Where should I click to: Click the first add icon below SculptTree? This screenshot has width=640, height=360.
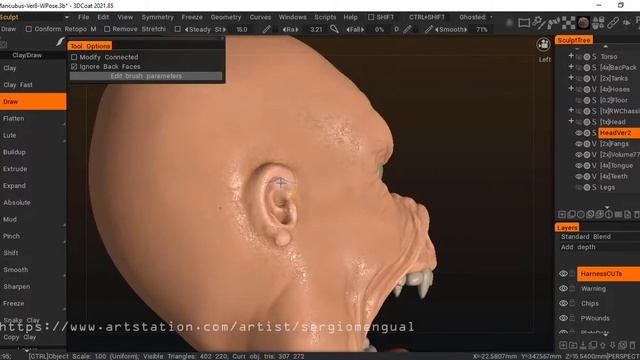click(562, 214)
